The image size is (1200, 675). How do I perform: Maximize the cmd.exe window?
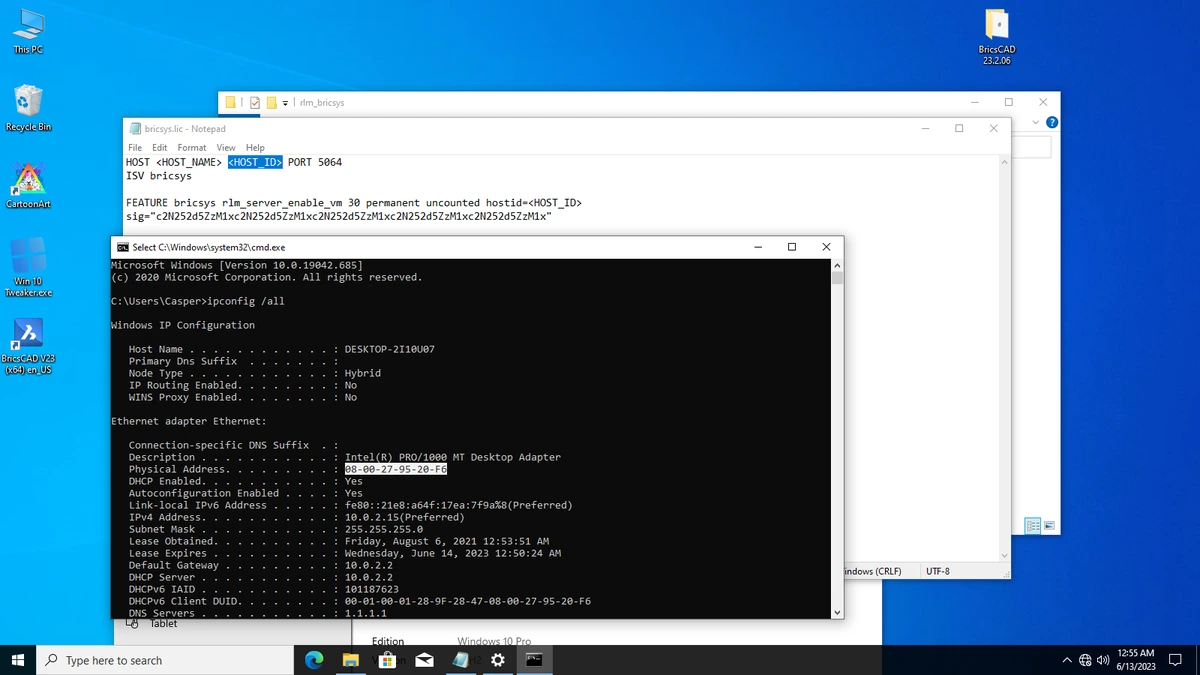[x=792, y=247]
